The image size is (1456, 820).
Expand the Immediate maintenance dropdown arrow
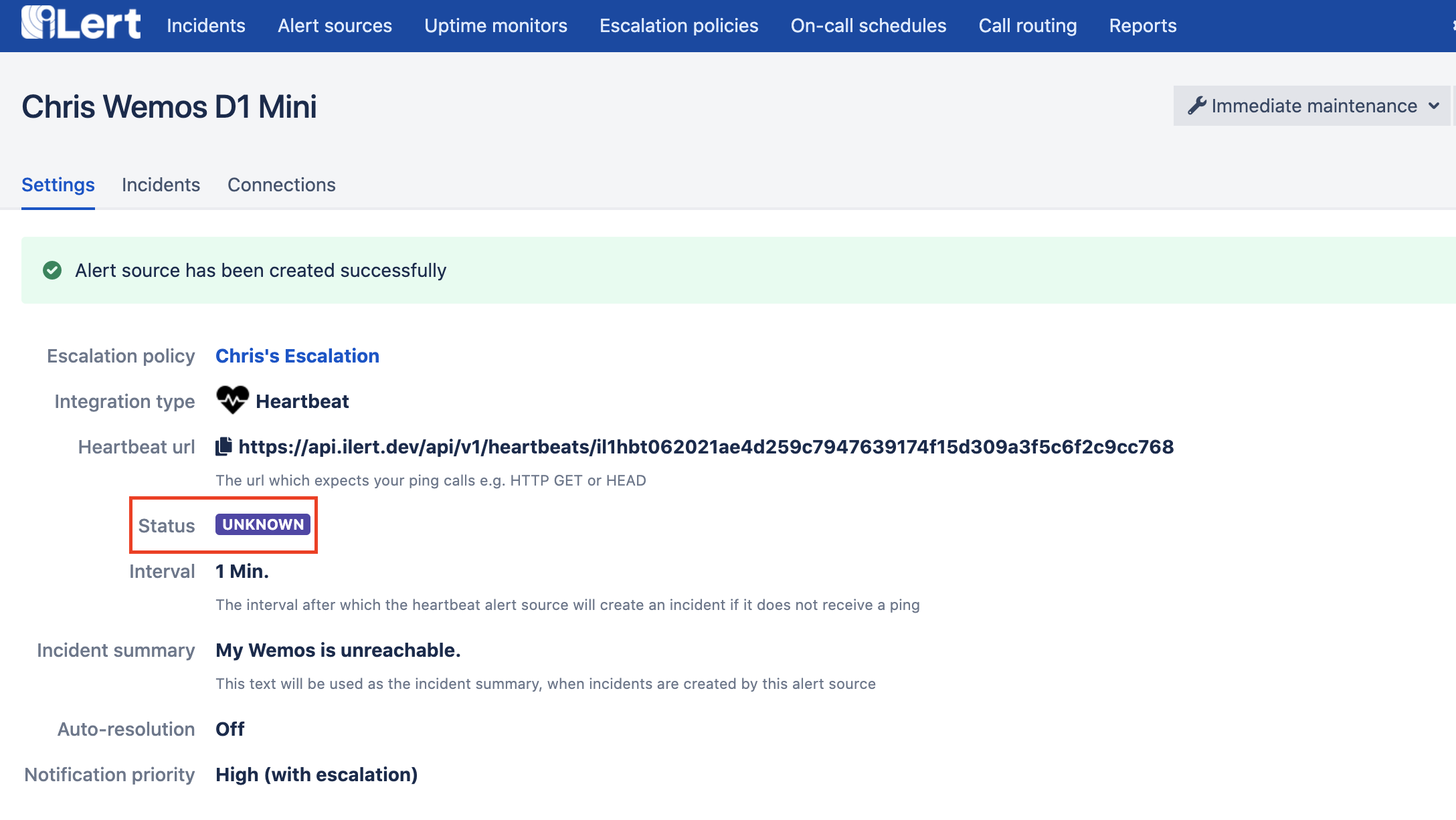click(x=1433, y=106)
